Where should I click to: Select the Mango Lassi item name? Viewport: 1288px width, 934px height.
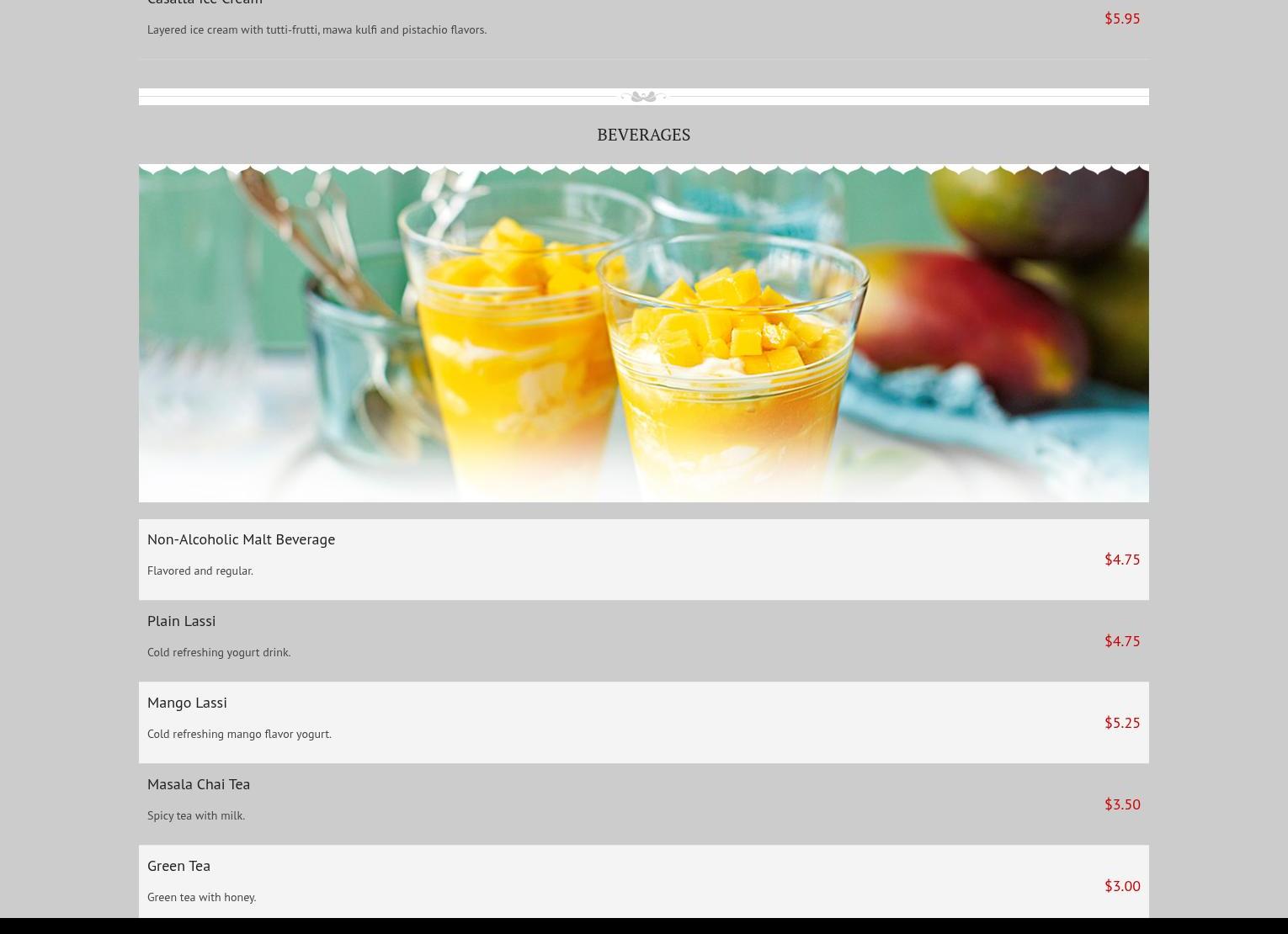[x=187, y=703]
